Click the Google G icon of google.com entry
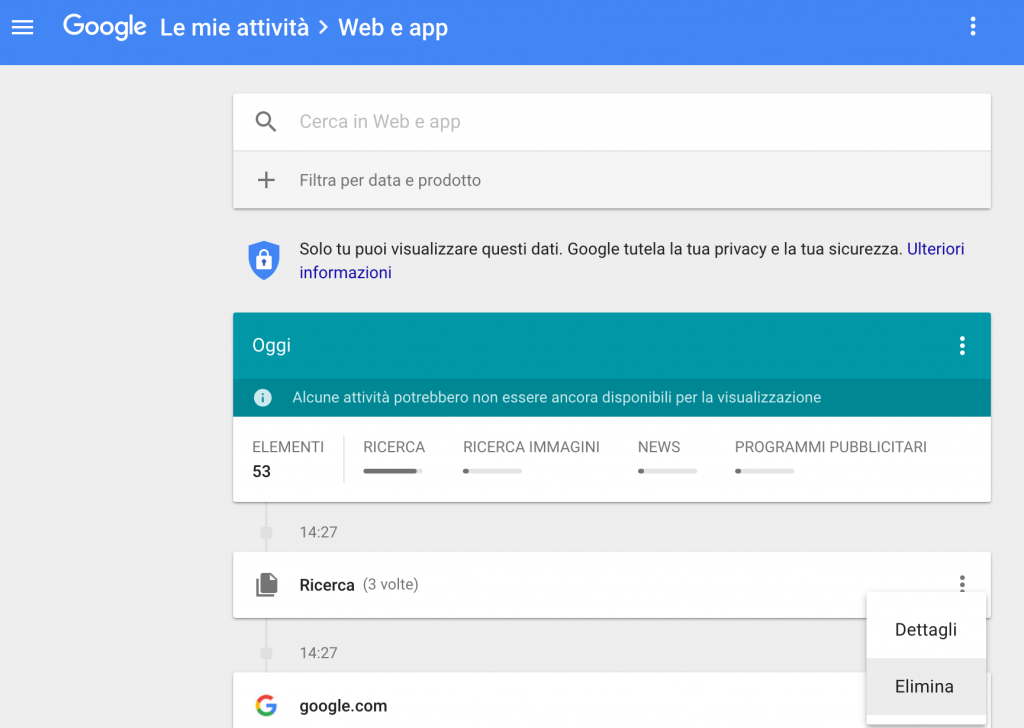 266,705
